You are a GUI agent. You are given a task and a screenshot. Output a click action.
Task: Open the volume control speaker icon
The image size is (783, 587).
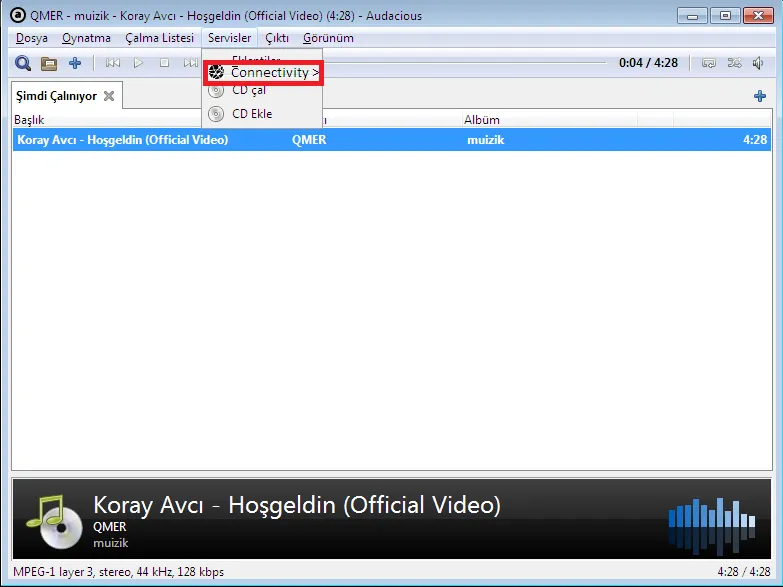[x=758, y=63]
